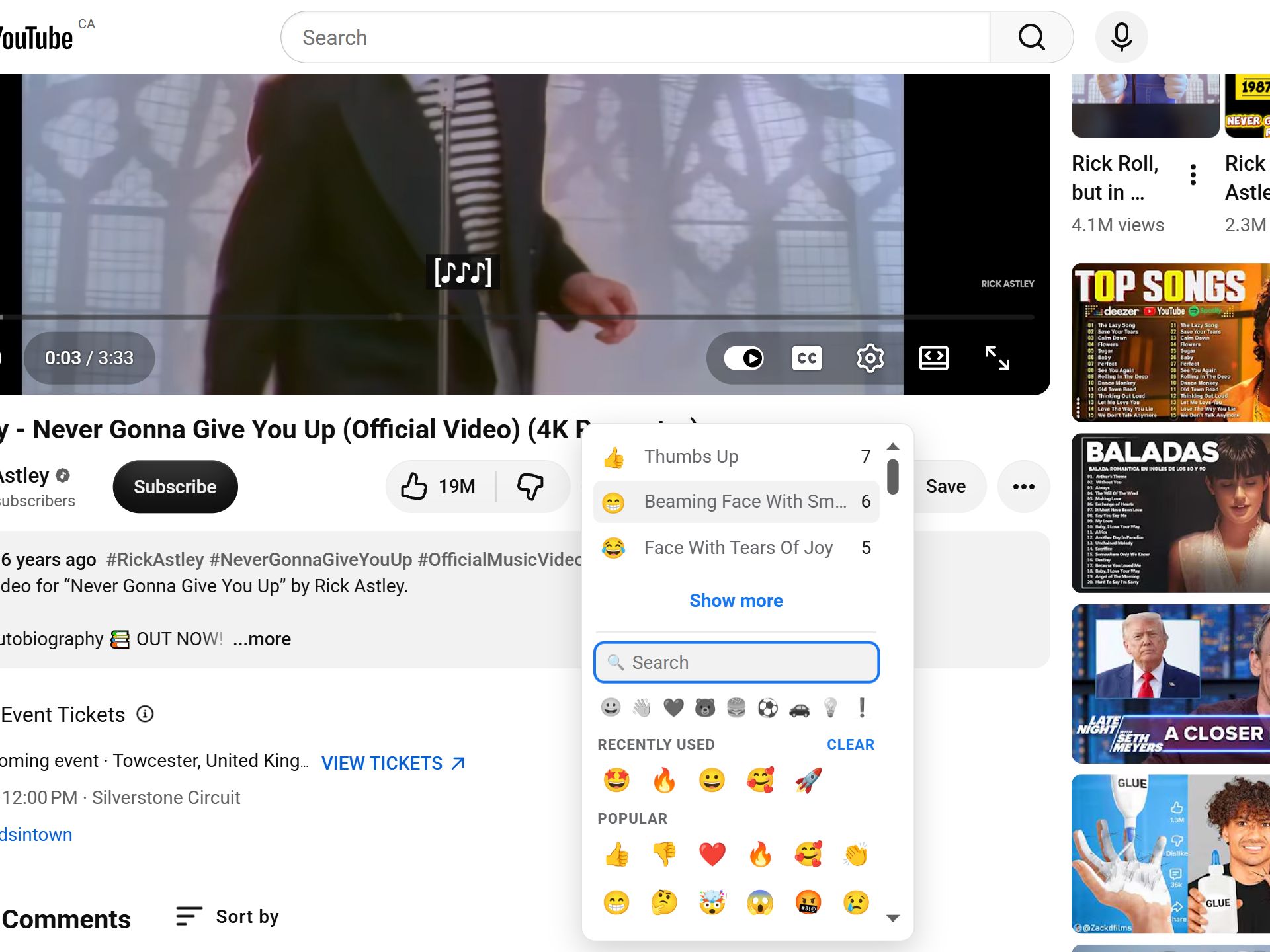Open the VIEW TICKETS link

(394, 763)
